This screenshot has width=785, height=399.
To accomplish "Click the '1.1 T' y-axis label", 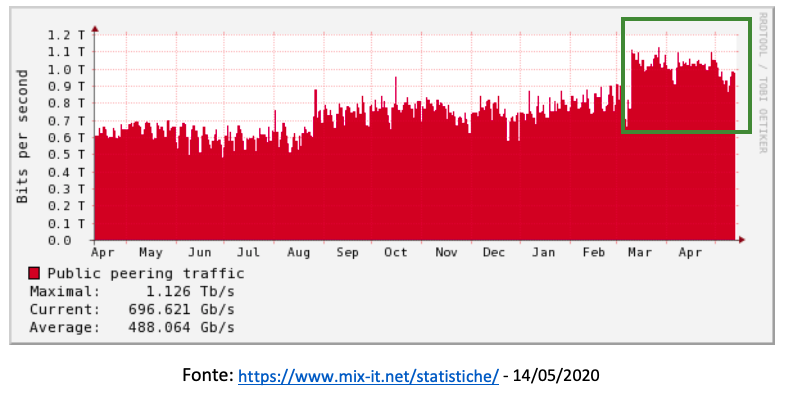I will [67, 52].
